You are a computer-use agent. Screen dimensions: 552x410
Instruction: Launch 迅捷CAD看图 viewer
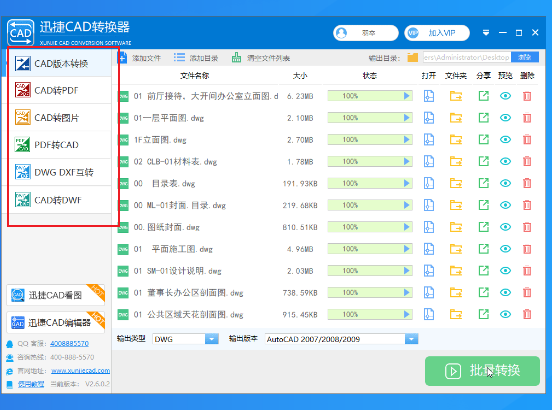tap(56, 295)
